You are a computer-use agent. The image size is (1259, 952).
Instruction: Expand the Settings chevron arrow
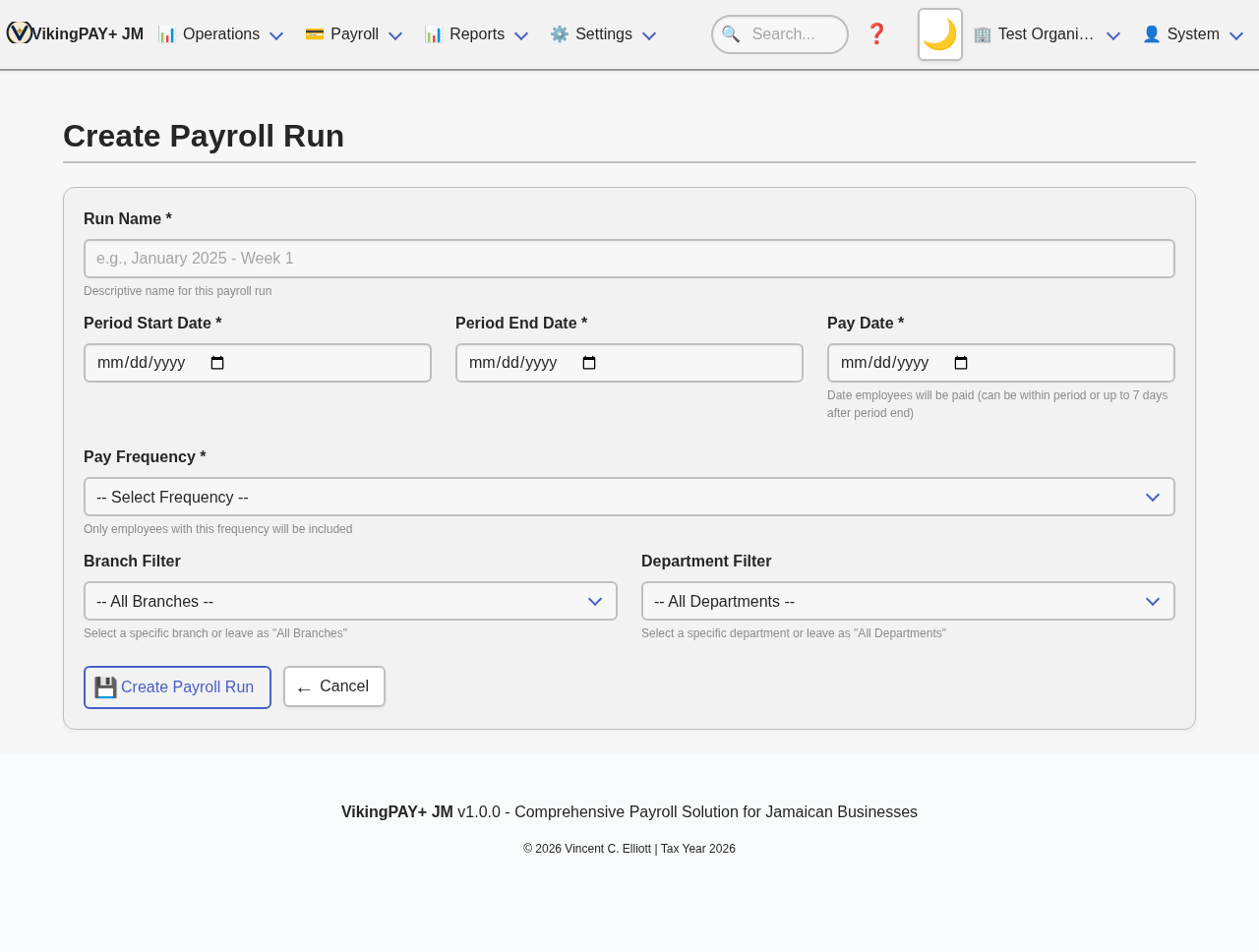coord(649,36)
